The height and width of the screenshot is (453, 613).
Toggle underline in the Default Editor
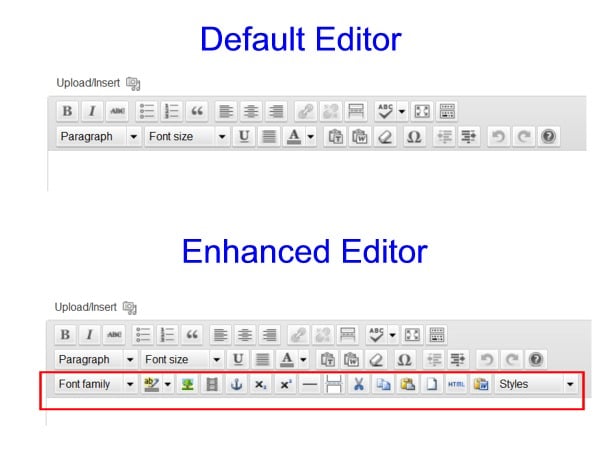[244, 136]
